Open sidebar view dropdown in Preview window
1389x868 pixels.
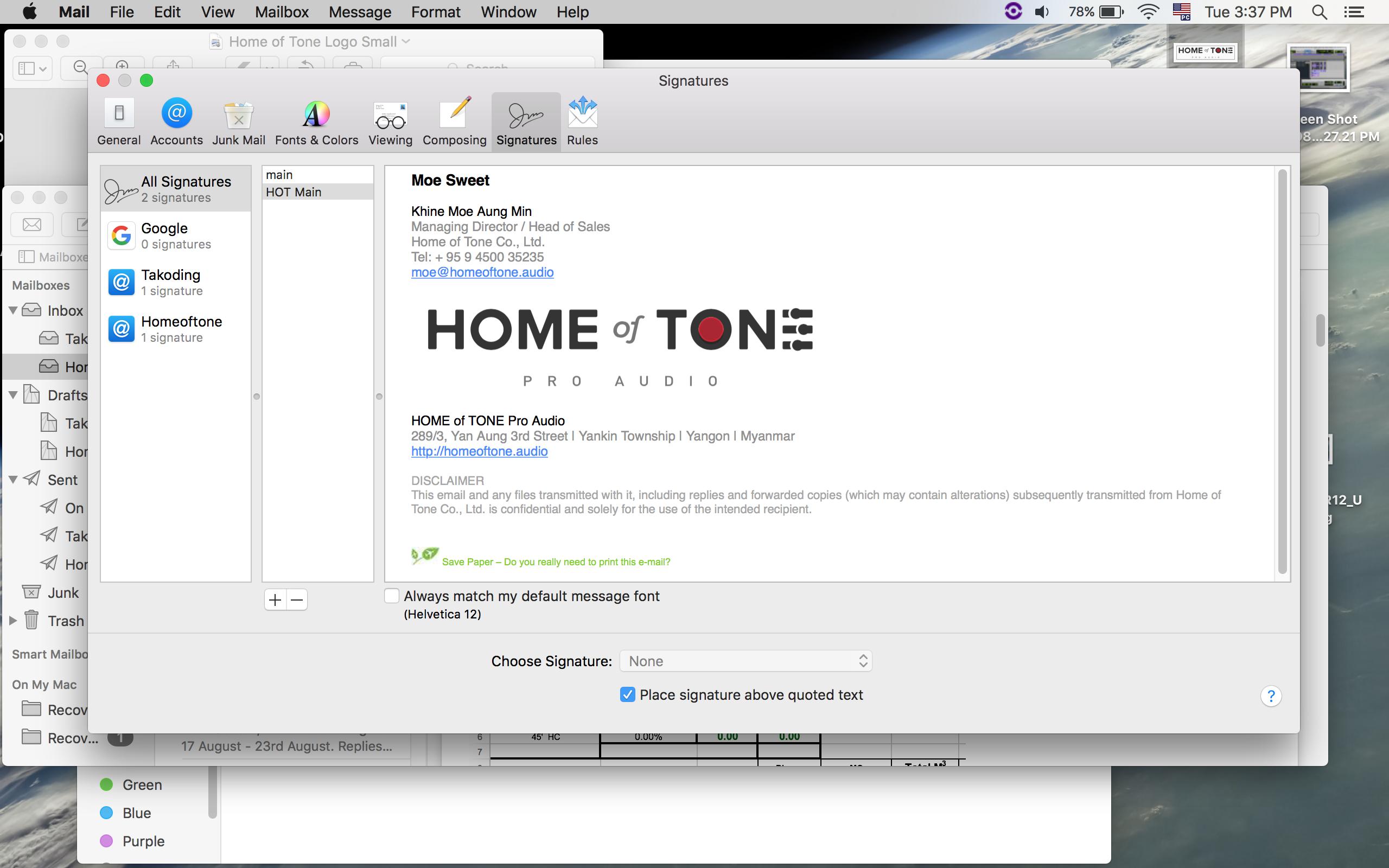click(x=32, y=68)
